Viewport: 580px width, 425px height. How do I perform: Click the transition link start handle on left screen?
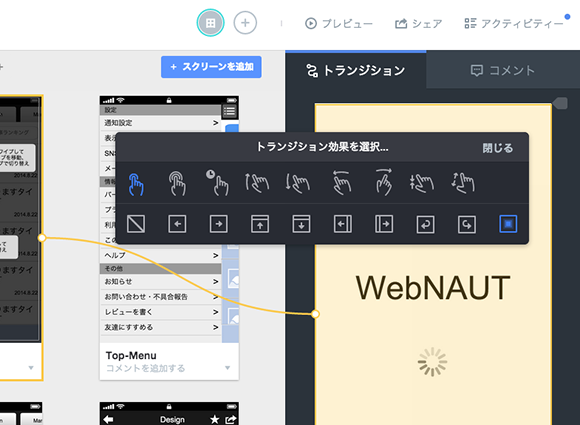[42, 238]
